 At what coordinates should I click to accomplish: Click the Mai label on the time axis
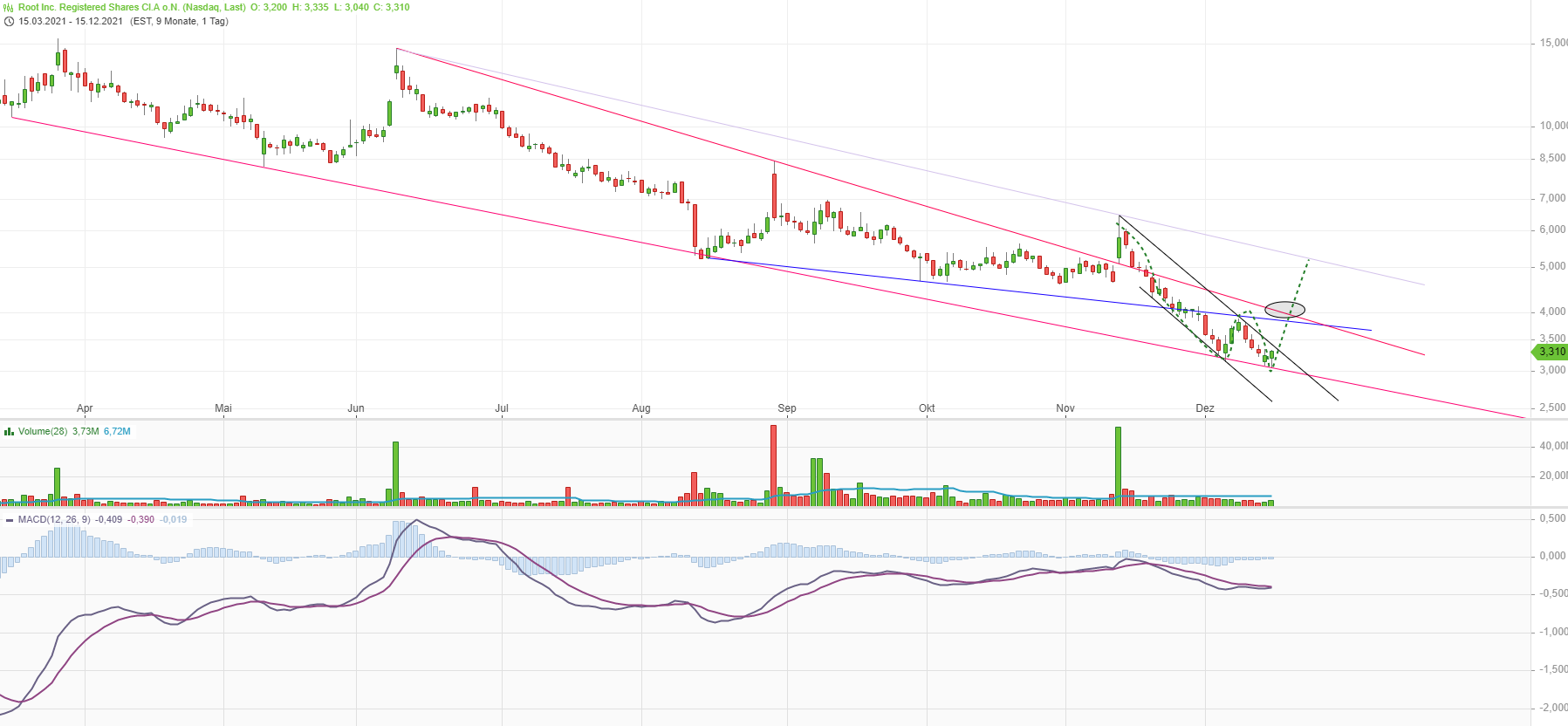click(x=223, y=408)
